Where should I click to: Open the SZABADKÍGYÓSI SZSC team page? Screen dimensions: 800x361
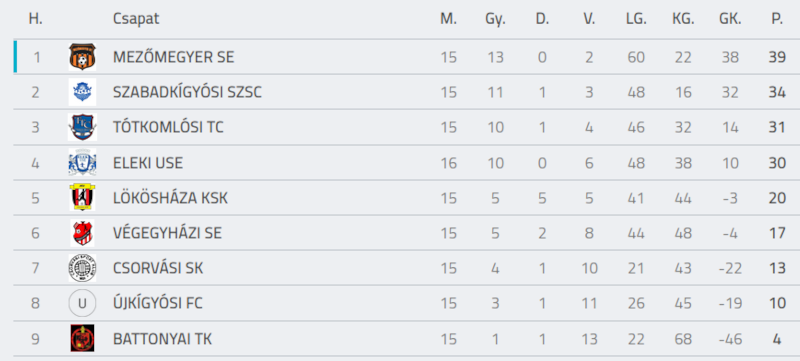coord(187,92)
